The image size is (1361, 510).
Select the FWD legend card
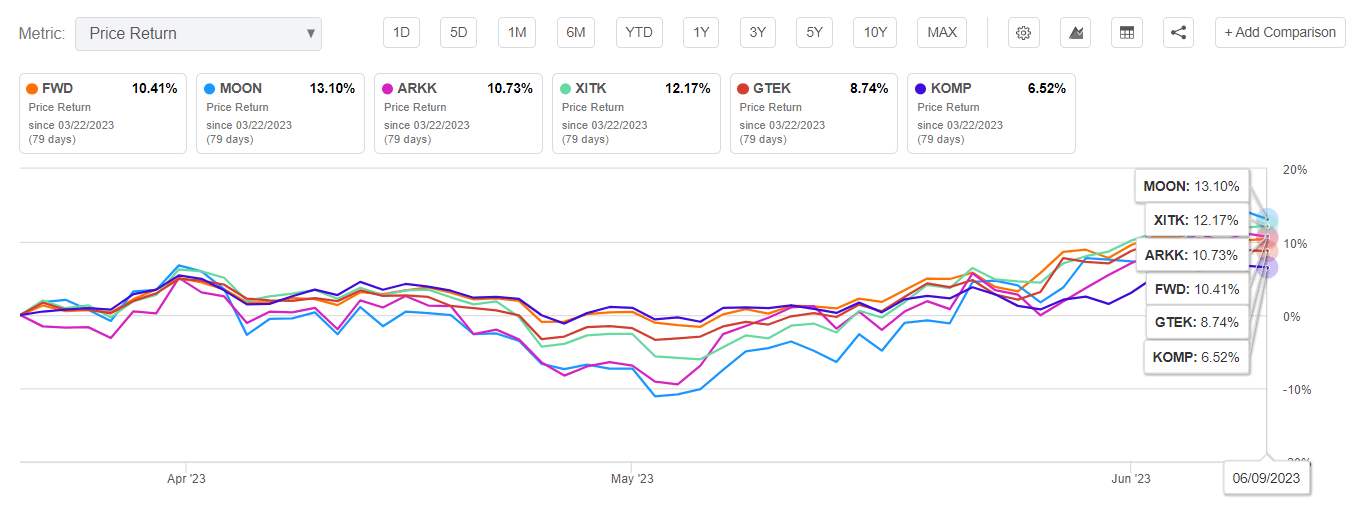[x=103, y=112]
